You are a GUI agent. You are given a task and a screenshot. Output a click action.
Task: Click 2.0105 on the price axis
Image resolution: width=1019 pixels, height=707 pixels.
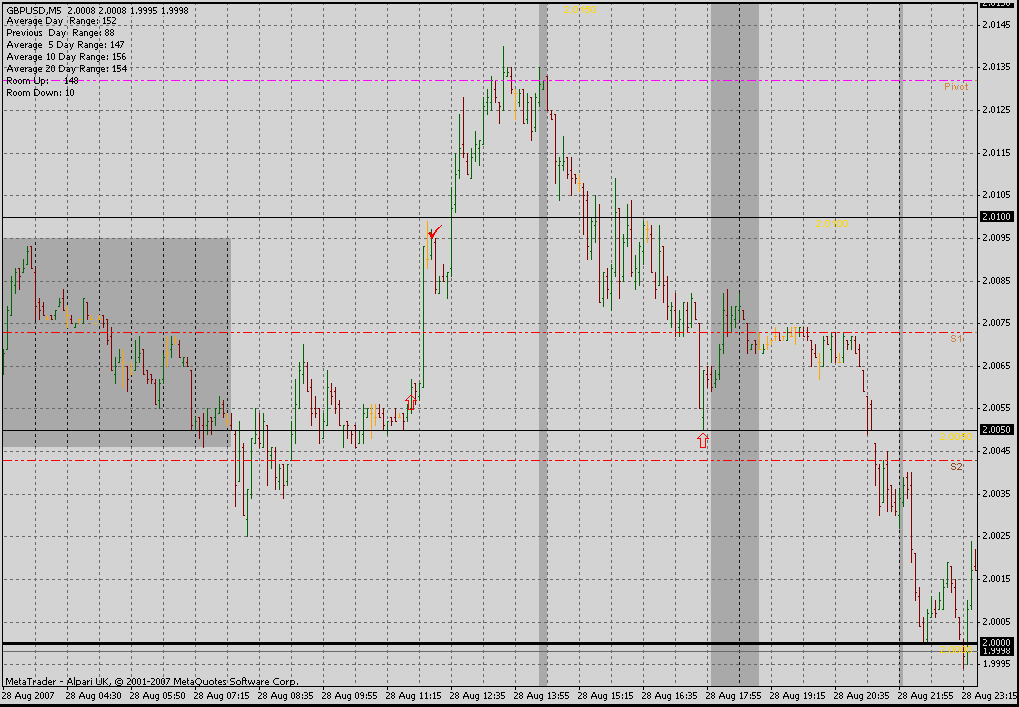(x=997, y=195)
